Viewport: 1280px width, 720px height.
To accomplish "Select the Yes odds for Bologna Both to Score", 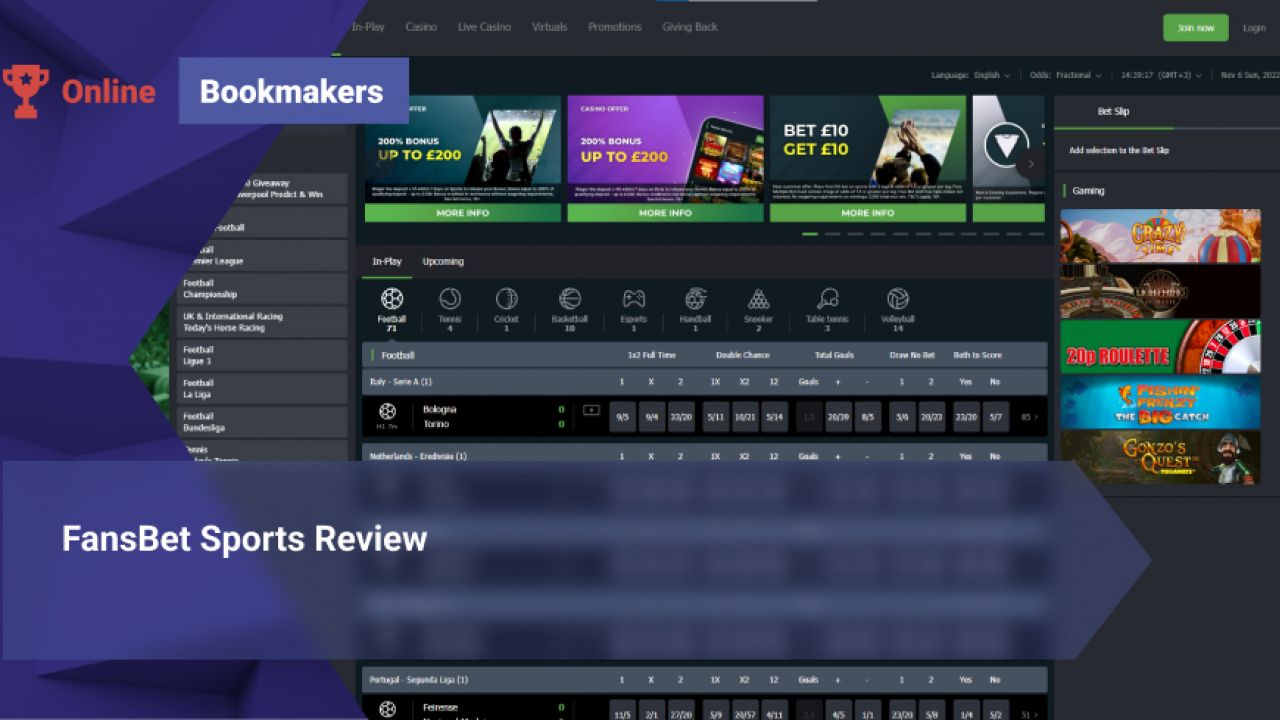I will 965,417.
